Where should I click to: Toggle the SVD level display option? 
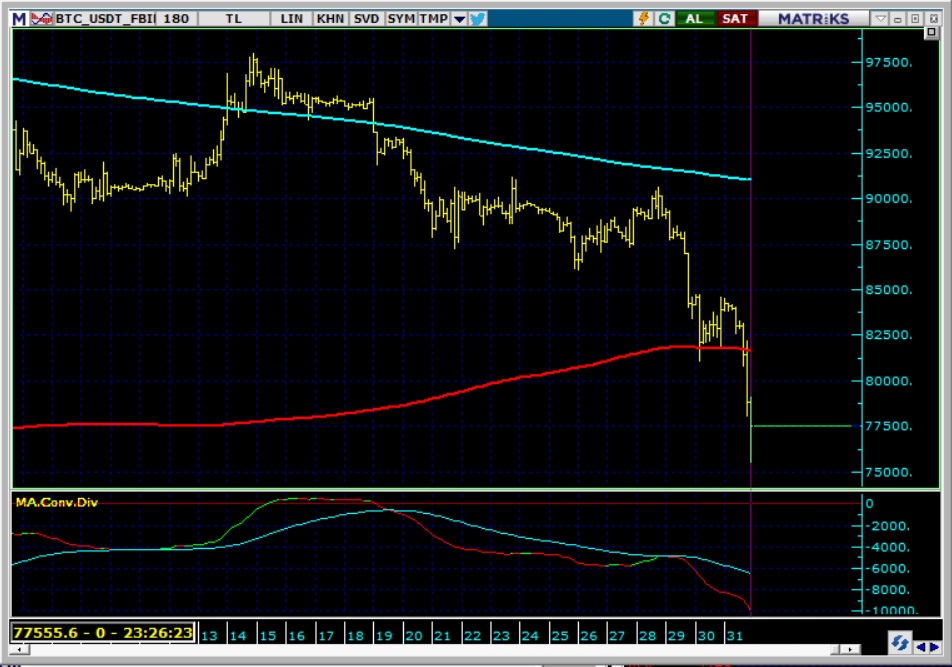366,19
